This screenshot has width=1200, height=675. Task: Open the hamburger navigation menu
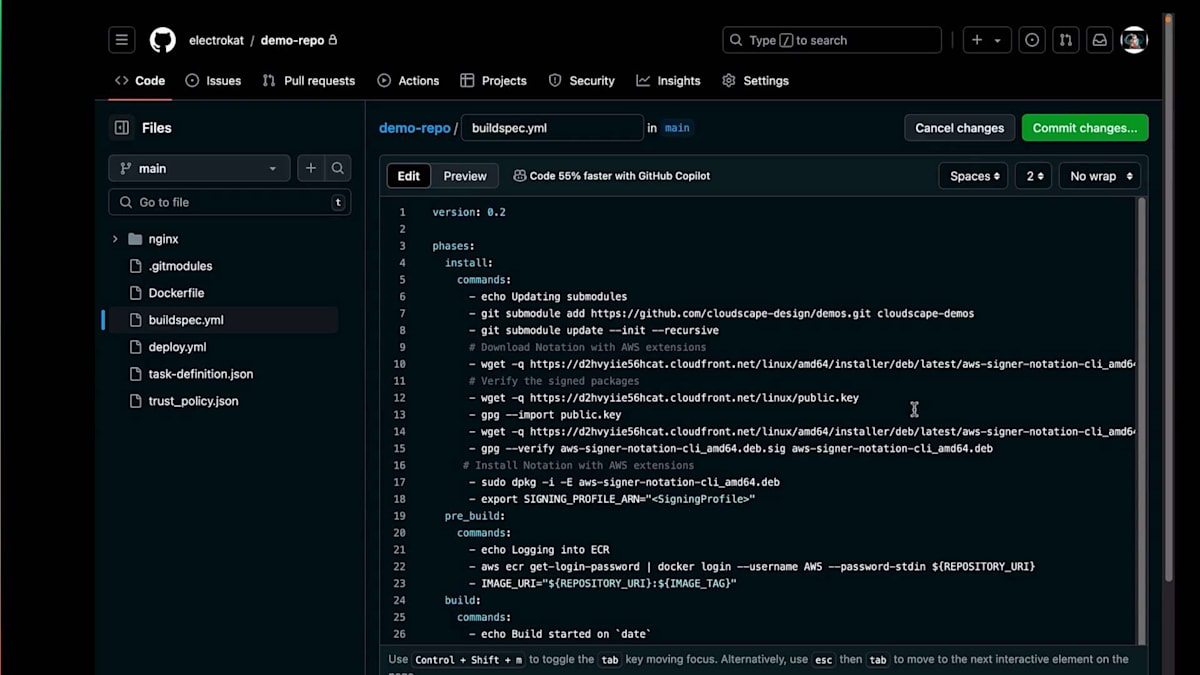122,40
